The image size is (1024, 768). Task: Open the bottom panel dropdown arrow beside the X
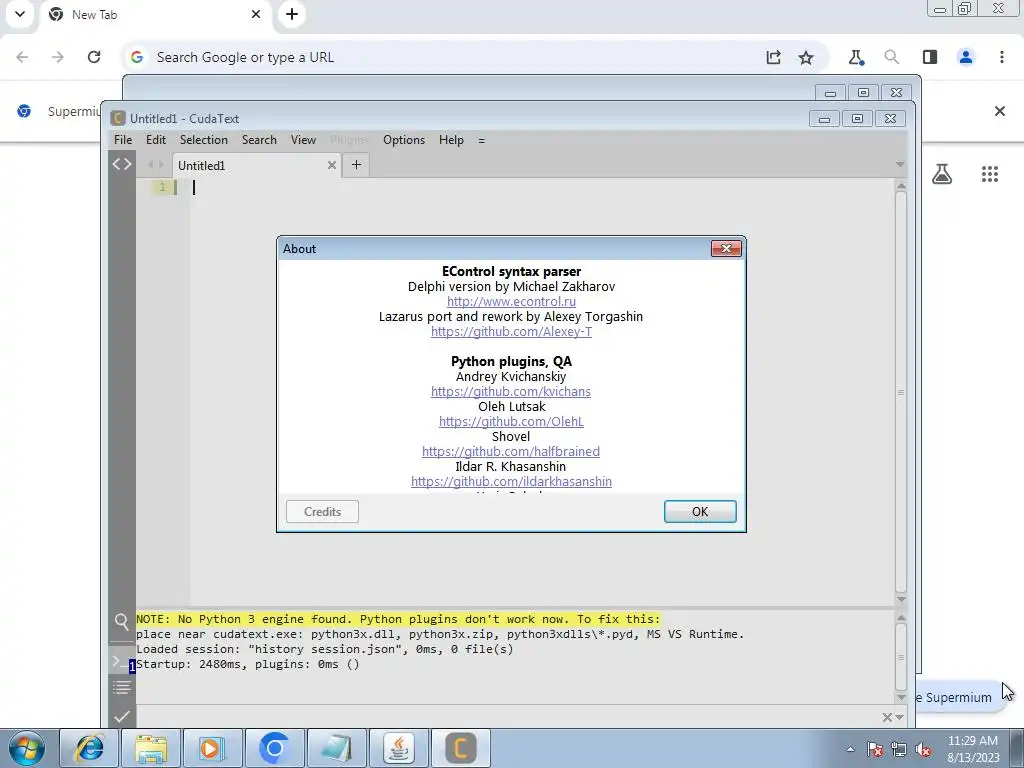click(x=900, y=718)
